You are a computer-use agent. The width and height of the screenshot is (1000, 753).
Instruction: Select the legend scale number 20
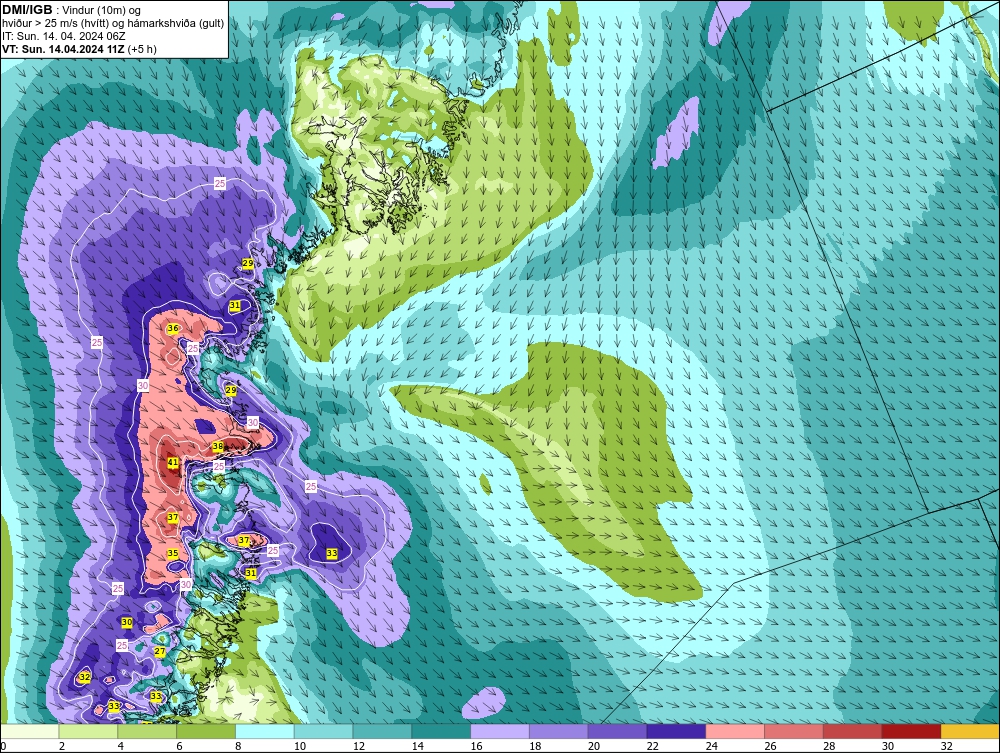point(594,746)
